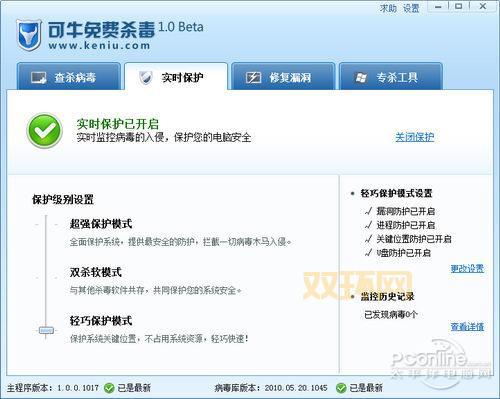This screenshot has height=399, width=500.
Task: Click the lightning patch icon on 修复漏洞 tab
Action: (253, 78)
